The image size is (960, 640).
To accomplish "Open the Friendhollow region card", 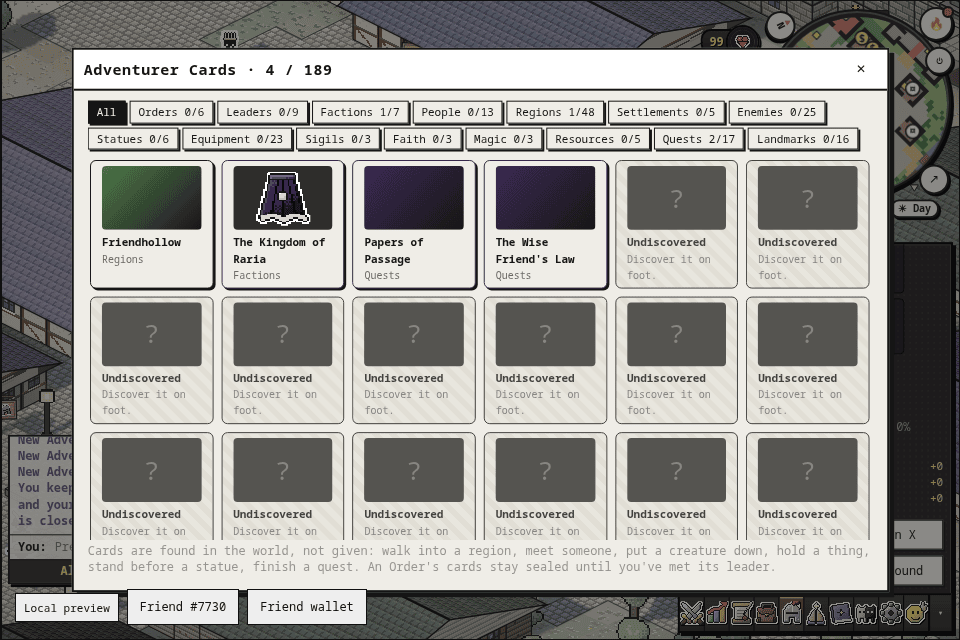I will click(x=152, y=224).
